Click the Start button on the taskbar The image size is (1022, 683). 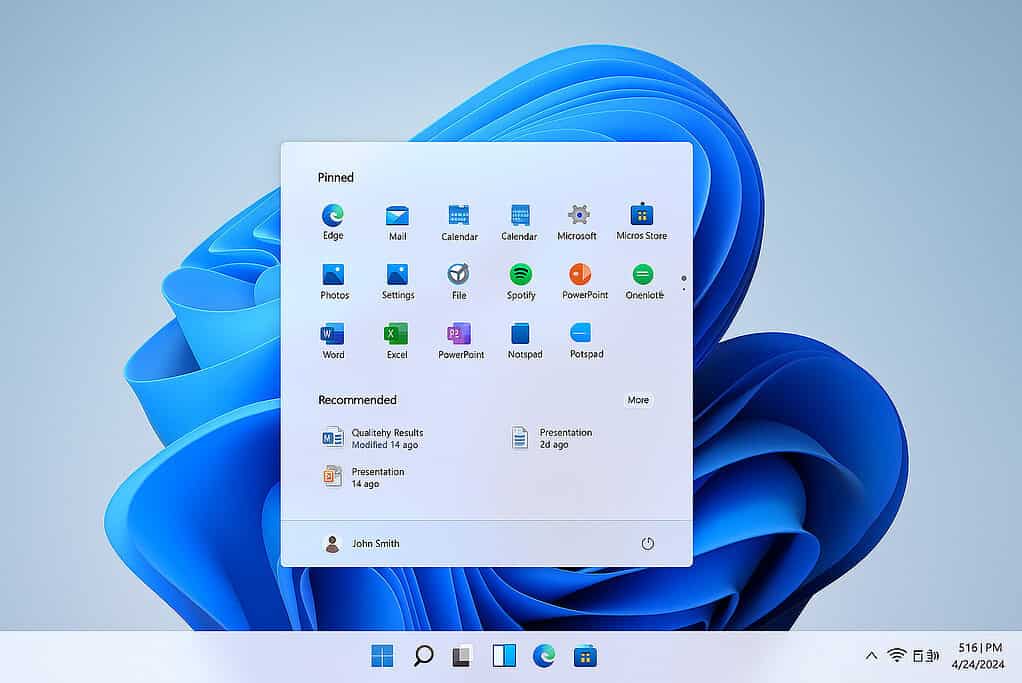[x=382, y=656]
